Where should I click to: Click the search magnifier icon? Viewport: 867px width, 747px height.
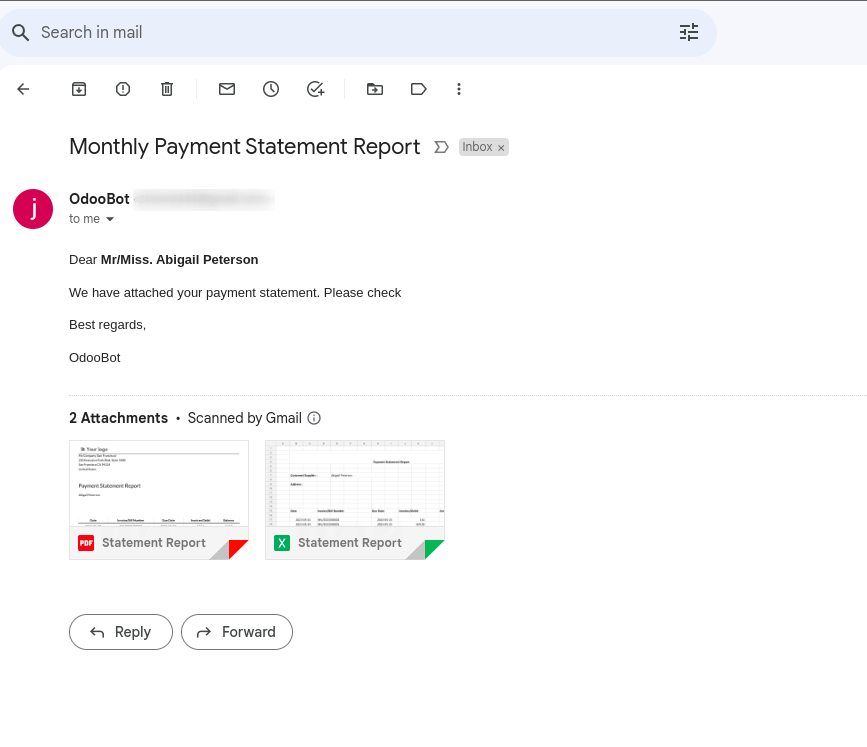pos(20,33)
